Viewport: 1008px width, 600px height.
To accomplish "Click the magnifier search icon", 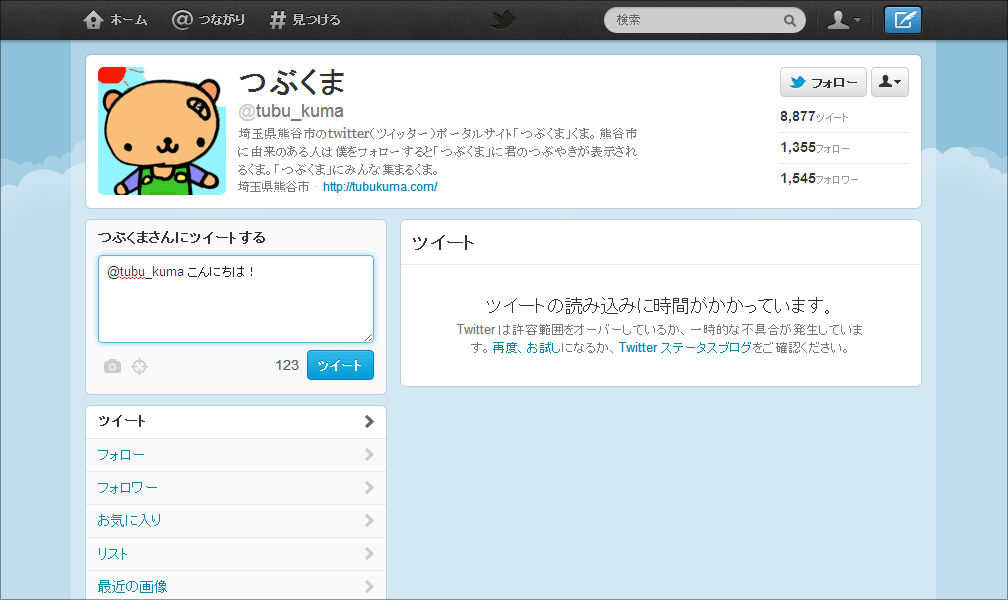I will pos(789,21).
